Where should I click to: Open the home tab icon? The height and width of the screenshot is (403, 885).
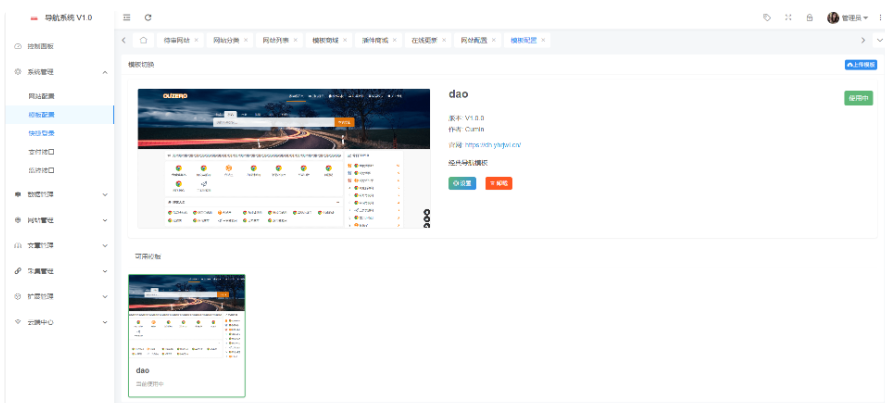tap(143, 40)
